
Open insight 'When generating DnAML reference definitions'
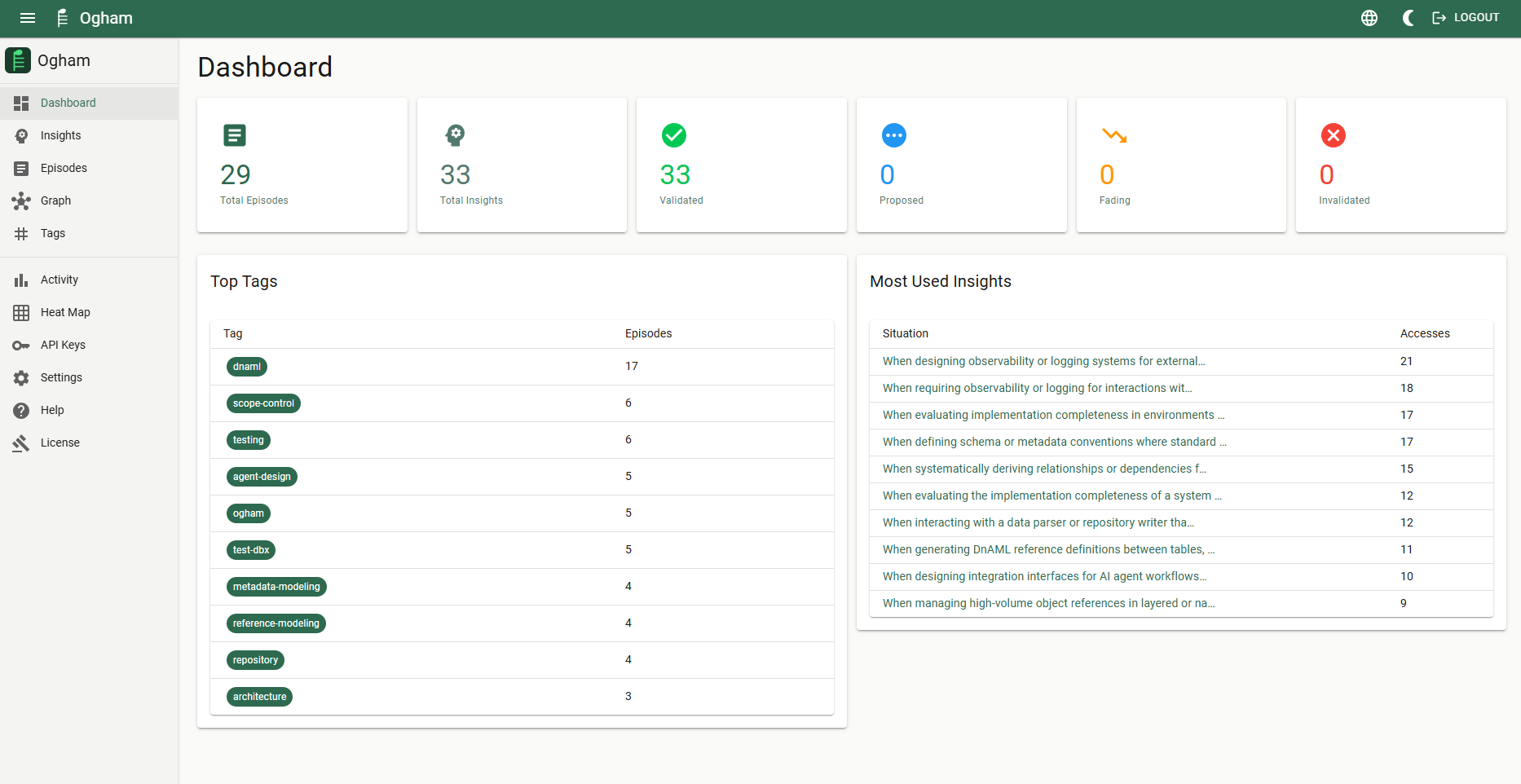tap(1048, 549)
